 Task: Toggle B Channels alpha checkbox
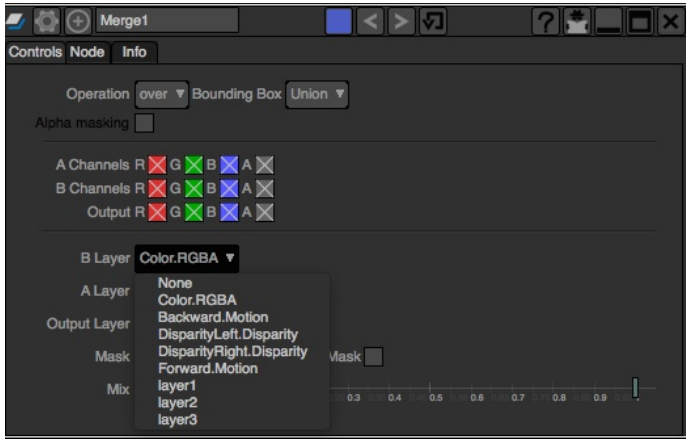click(x=265, y=188)
